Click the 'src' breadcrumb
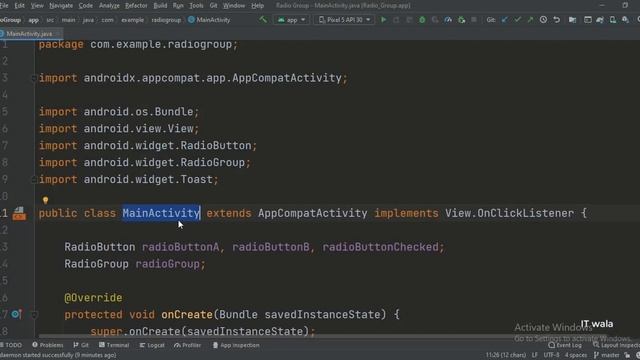 pyautogui.click(x=50, y=20)
